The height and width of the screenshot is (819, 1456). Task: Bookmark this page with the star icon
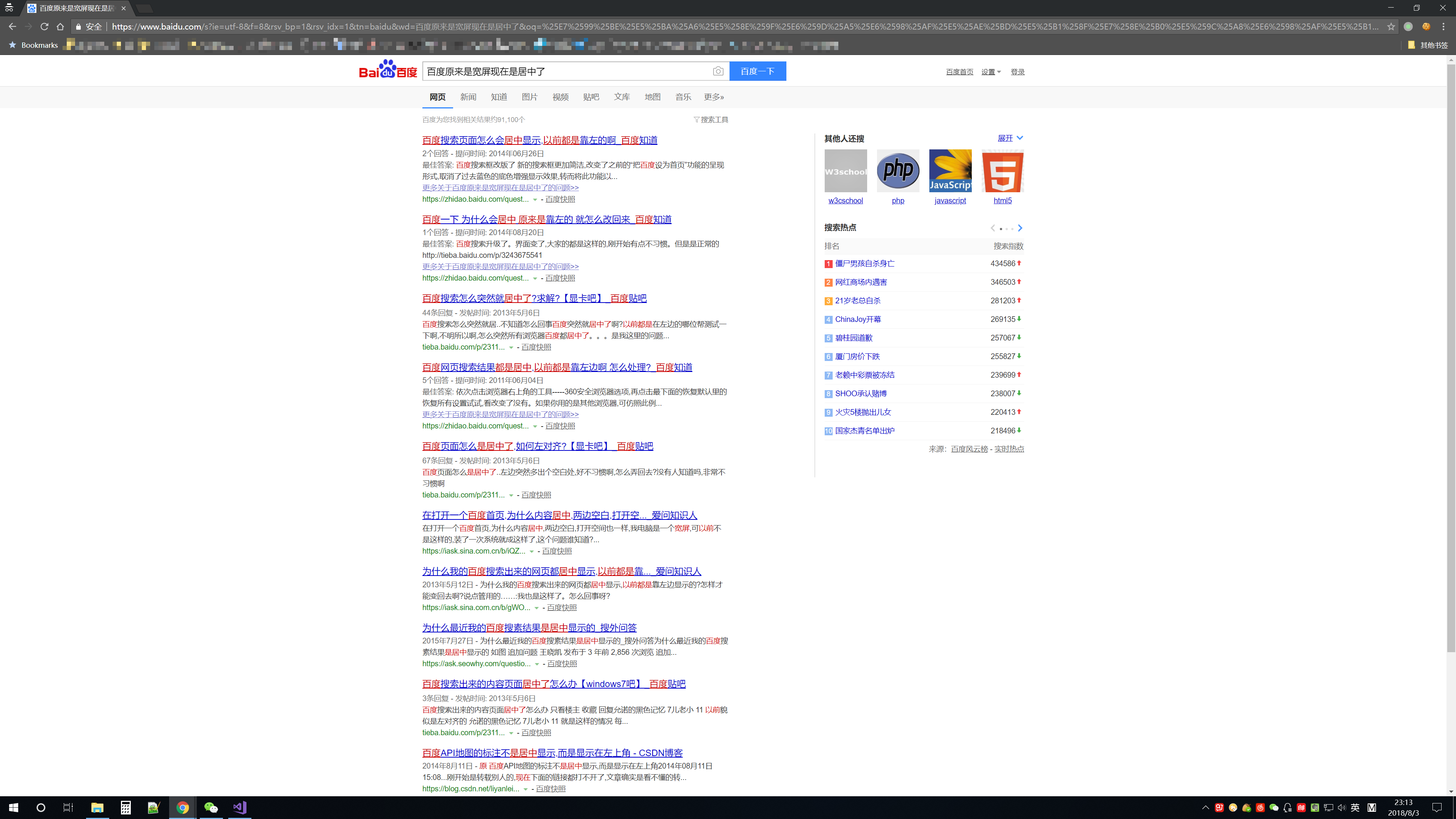tap(1391, 27)
